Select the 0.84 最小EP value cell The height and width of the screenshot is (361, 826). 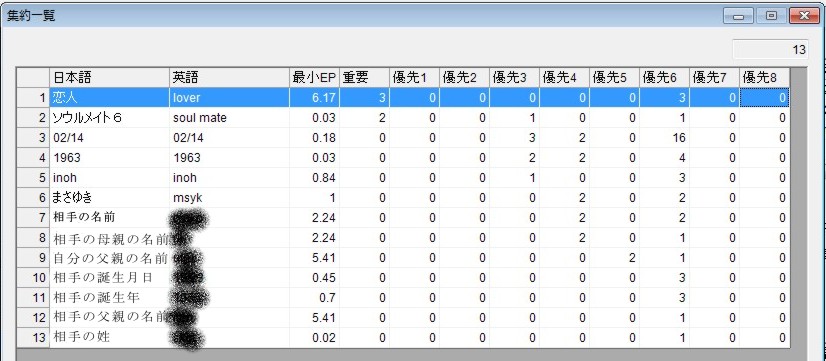314,178
